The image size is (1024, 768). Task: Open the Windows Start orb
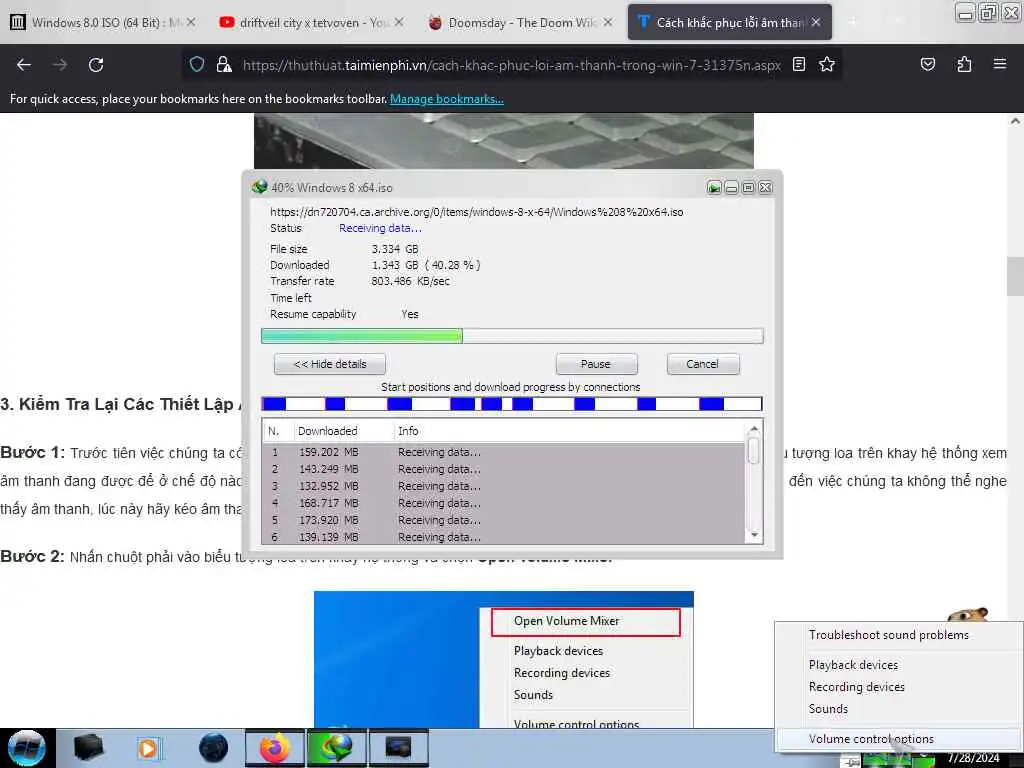[27, 748]
